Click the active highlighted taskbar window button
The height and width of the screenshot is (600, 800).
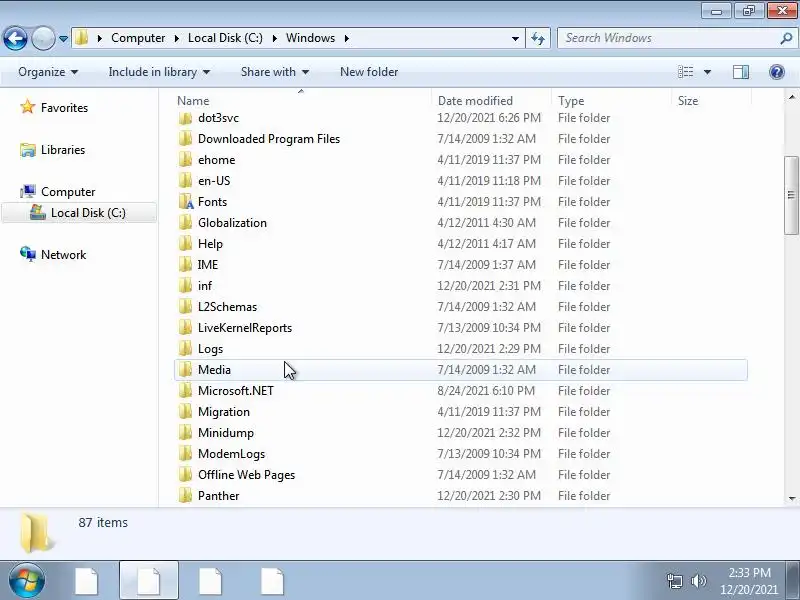[x=149, y=581]
